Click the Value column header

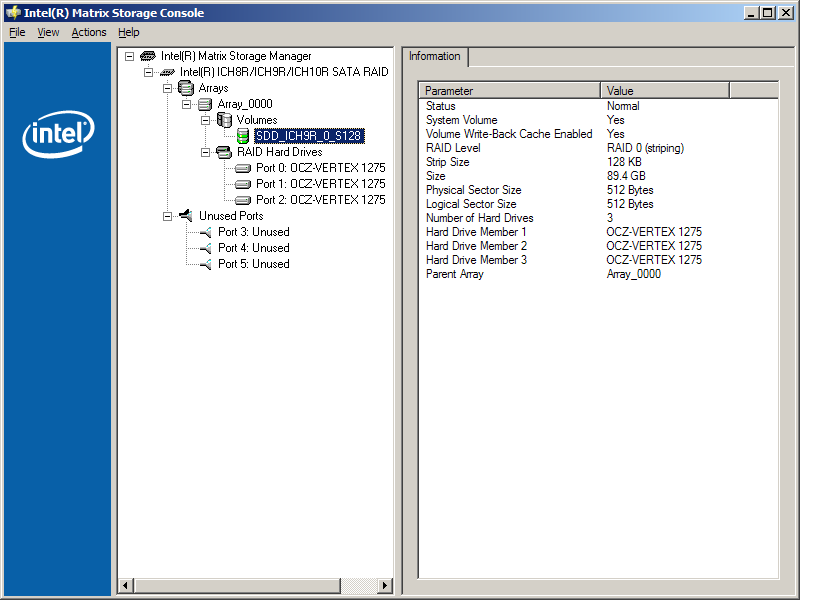tap(665, 91)
